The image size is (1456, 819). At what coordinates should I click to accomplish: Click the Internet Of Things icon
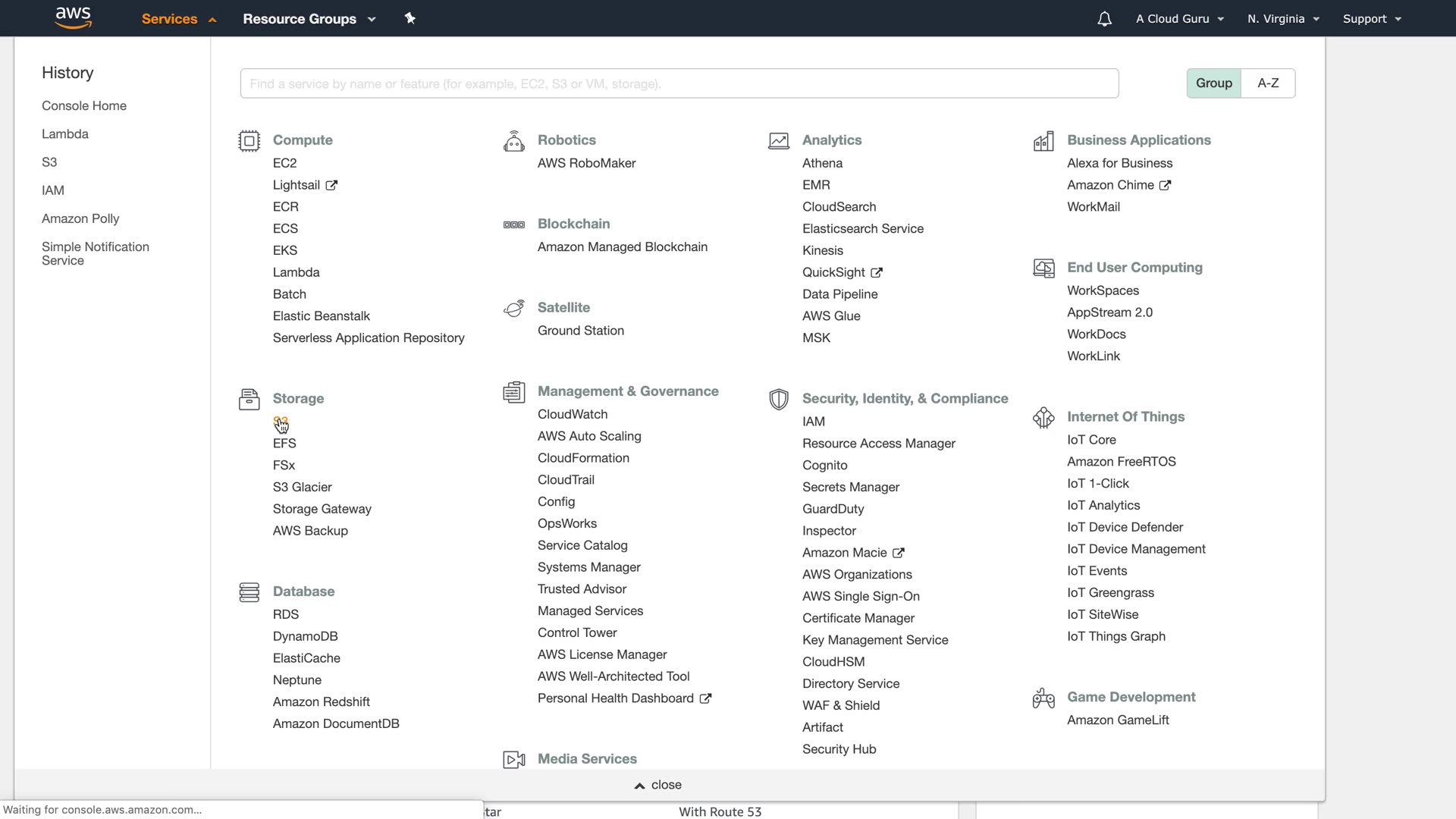[x=1043, y=418]
